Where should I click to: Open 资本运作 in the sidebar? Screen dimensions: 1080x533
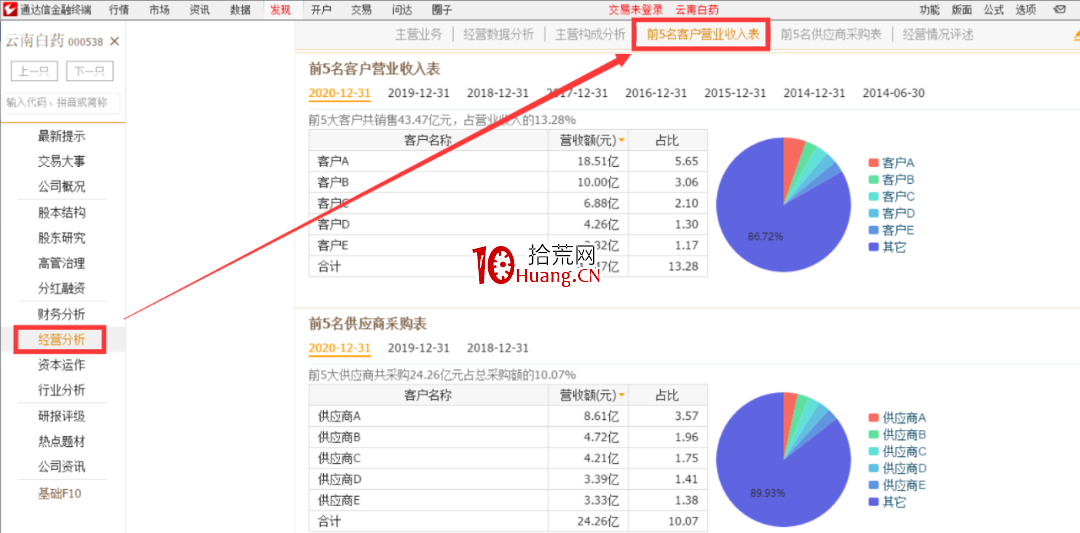62,365
